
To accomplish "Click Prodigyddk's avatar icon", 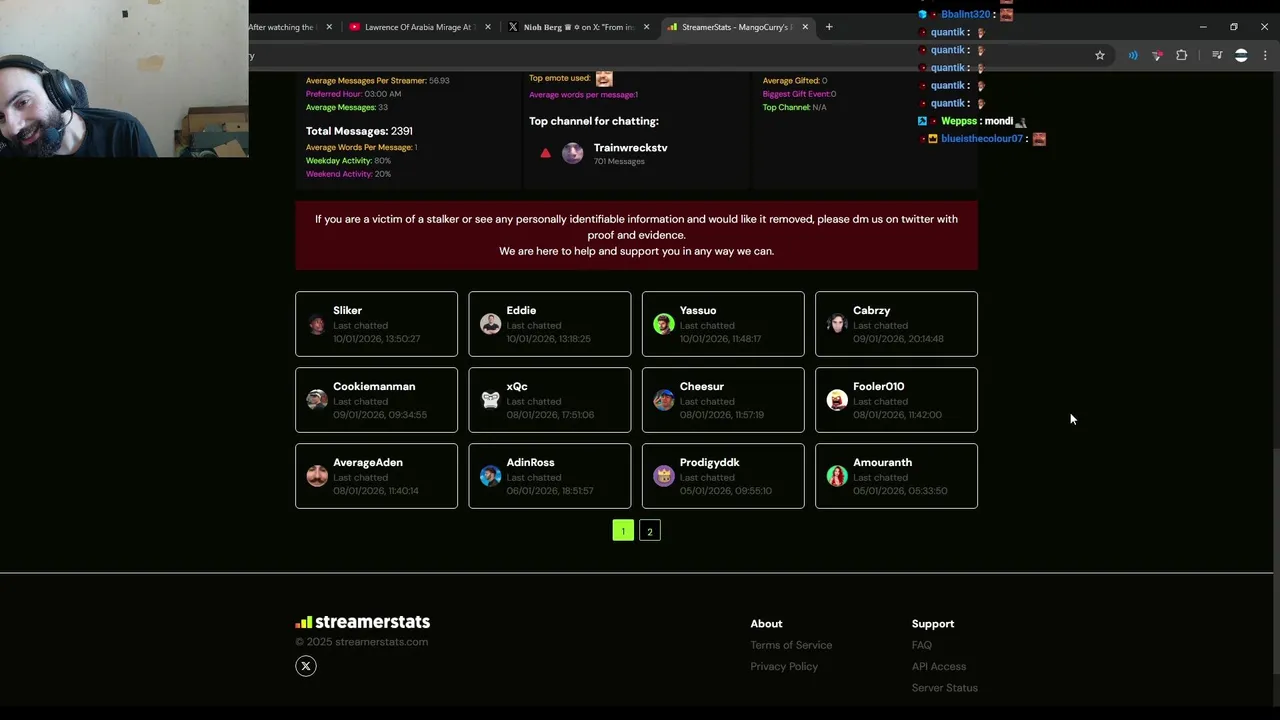I will 664,476.
